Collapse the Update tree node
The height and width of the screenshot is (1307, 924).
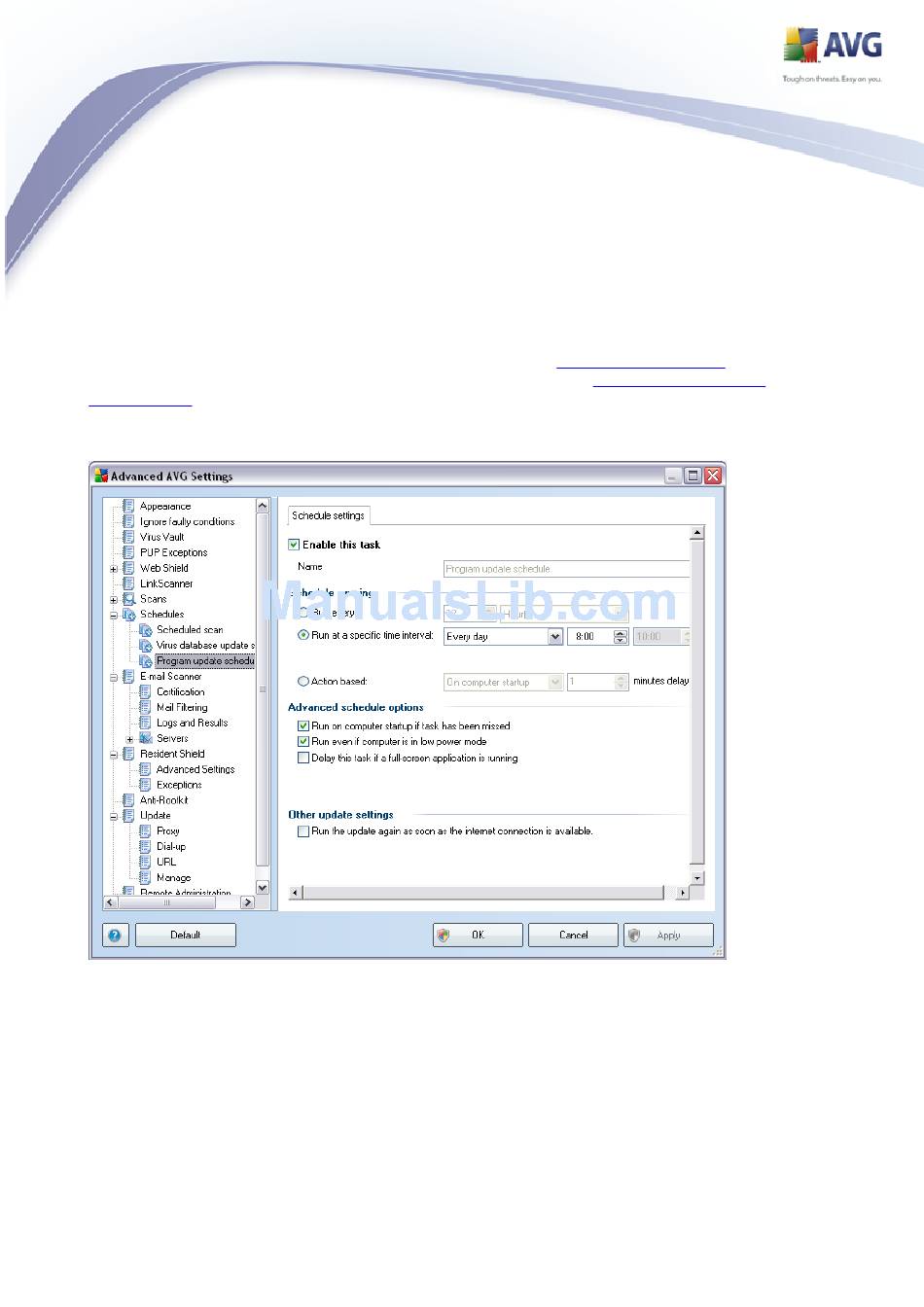click(x=114, y=817)
